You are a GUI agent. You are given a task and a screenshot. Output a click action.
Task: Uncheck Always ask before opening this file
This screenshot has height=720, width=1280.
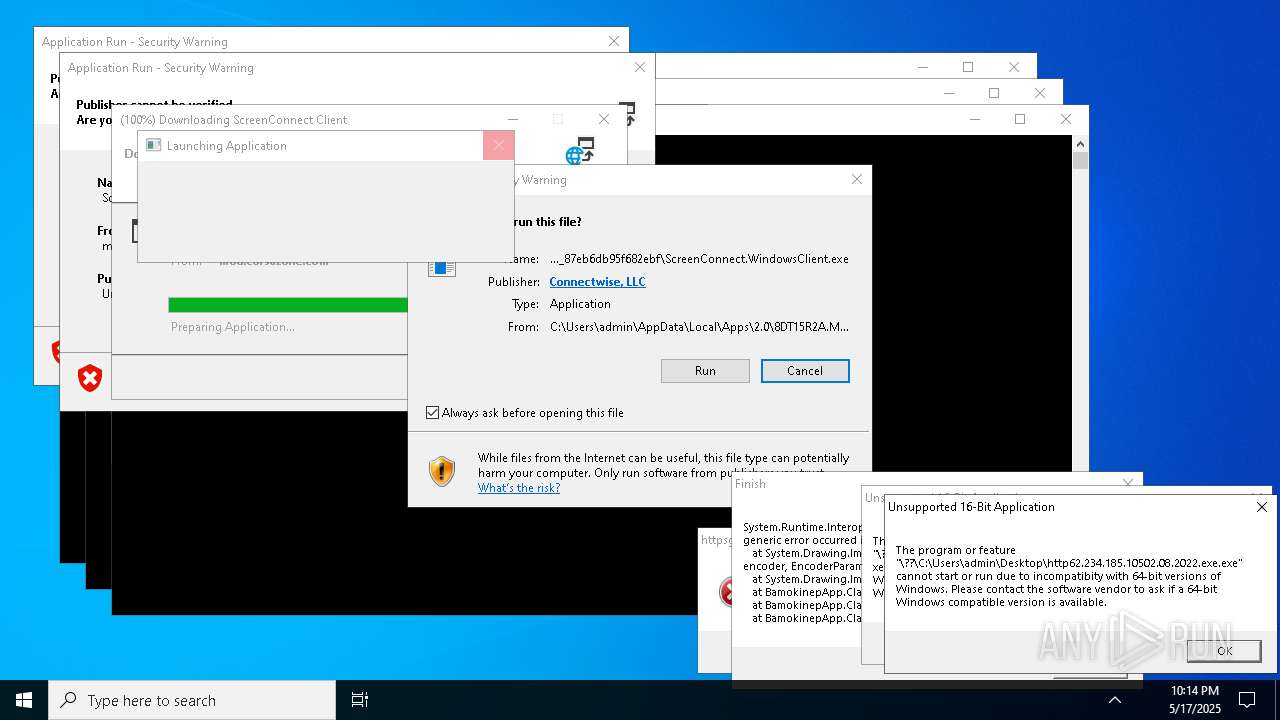(433, 413)
